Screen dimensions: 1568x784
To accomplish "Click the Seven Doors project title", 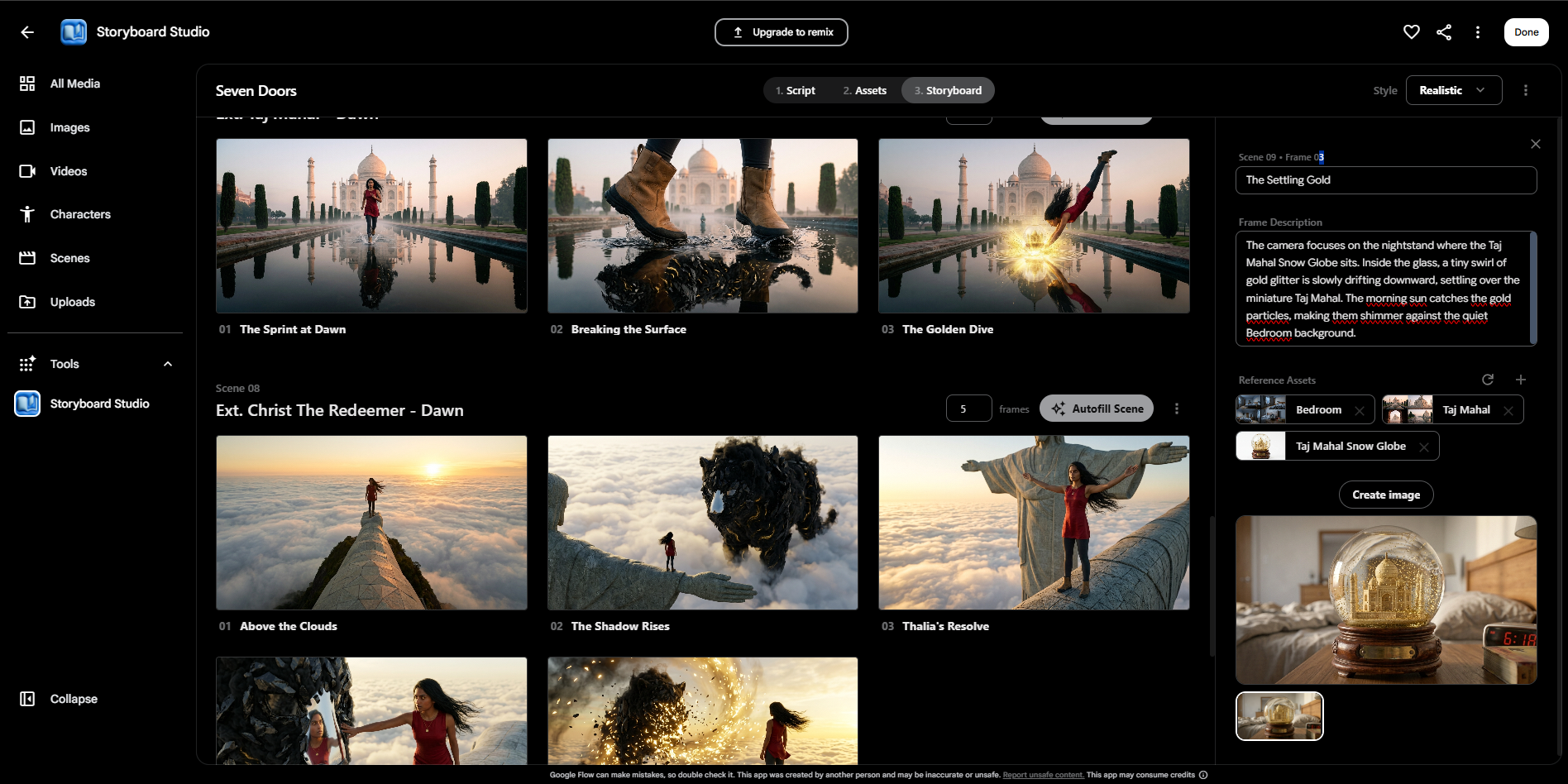I will (256, 91).
